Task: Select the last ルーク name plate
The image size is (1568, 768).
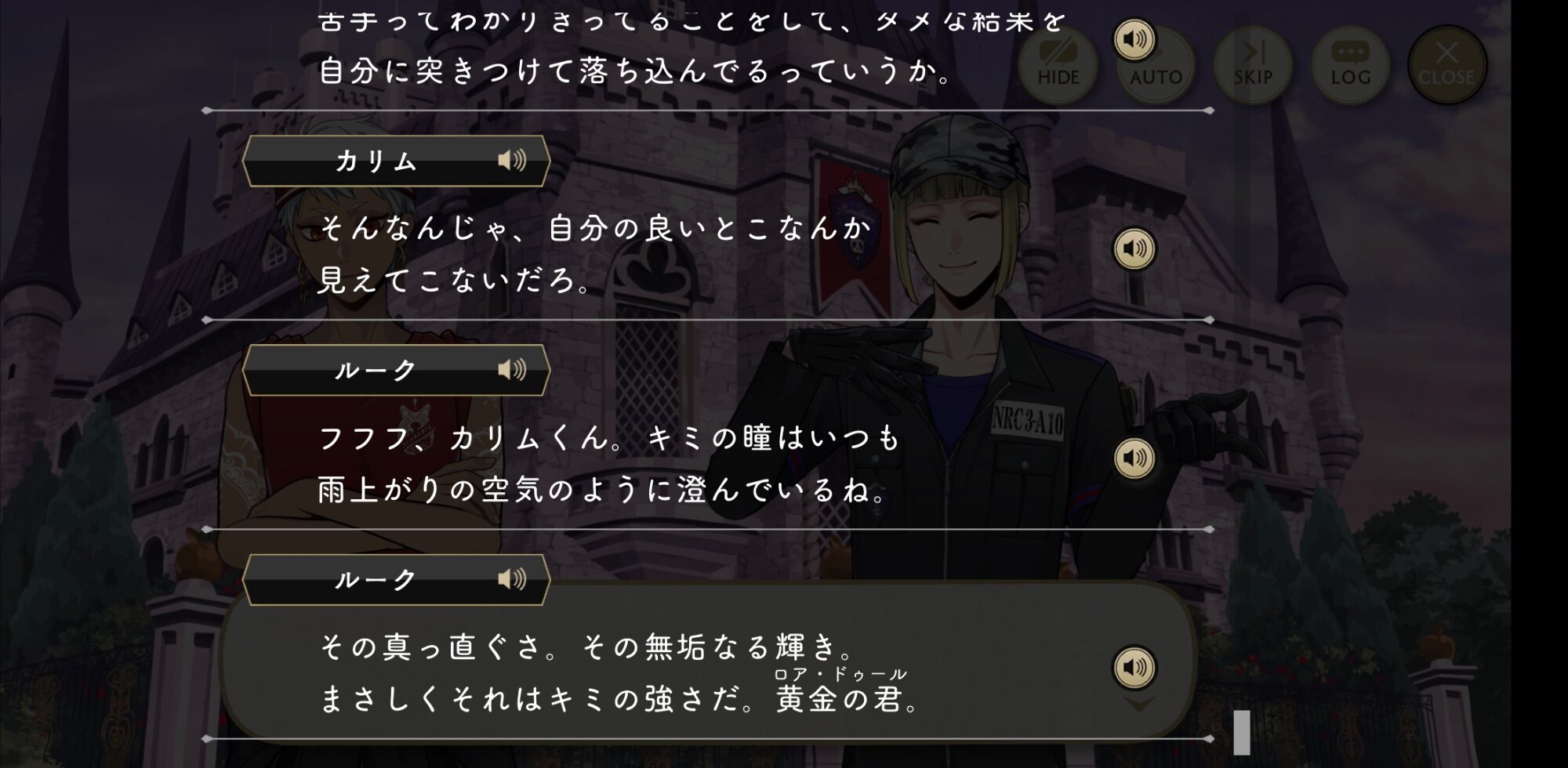Action: pyautogui.click(x=396, y=579)
